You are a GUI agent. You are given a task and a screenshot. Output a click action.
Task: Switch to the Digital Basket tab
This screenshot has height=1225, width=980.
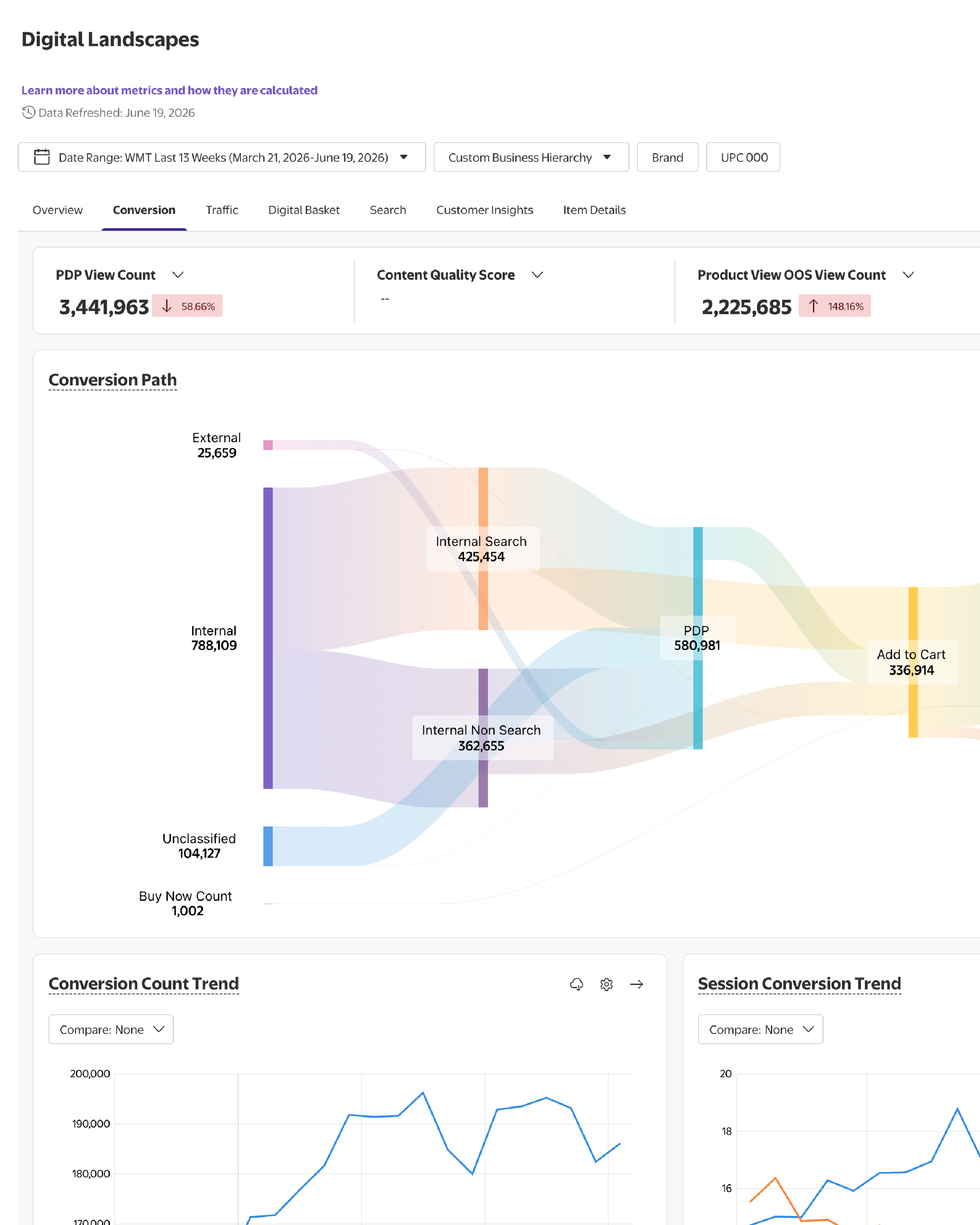pos(304,210)
